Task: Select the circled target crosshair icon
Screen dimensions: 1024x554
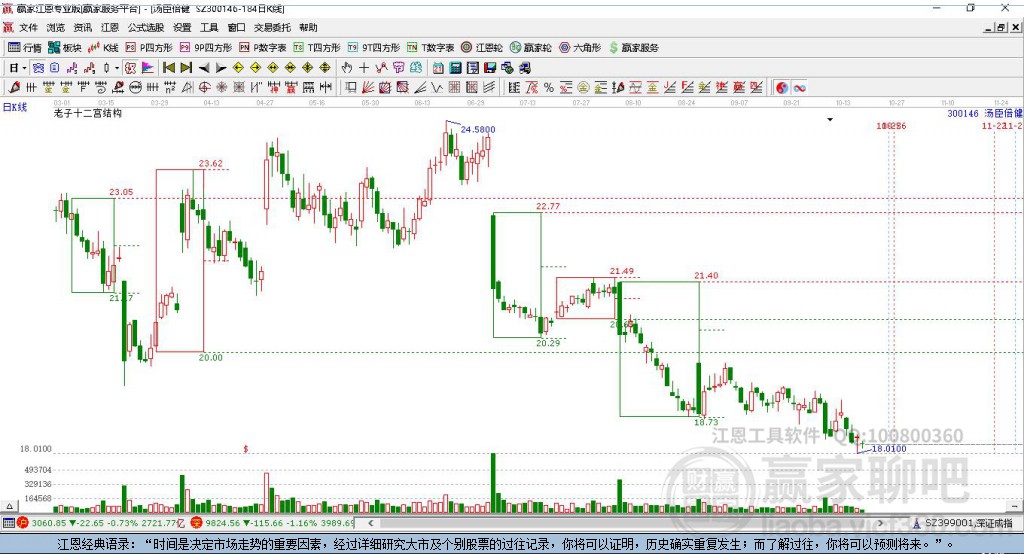Action: coord(204,88)
